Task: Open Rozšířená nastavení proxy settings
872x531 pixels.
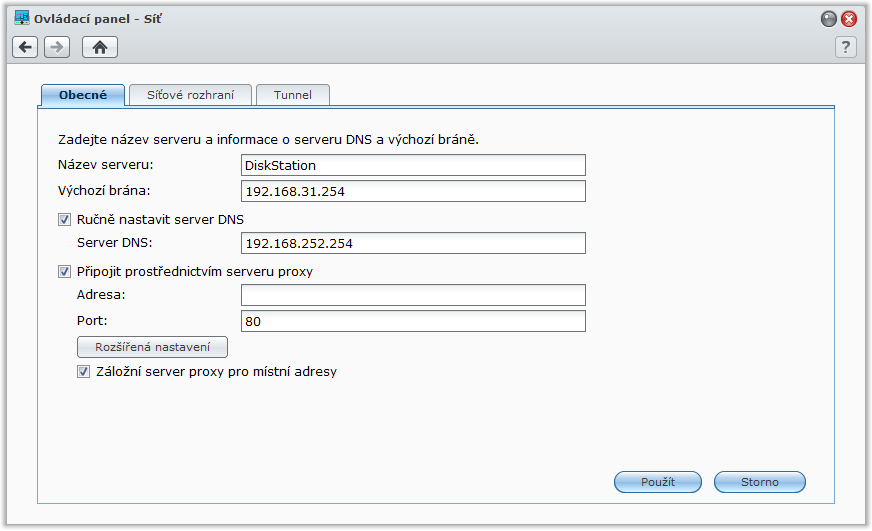Action: coord(152,347)
